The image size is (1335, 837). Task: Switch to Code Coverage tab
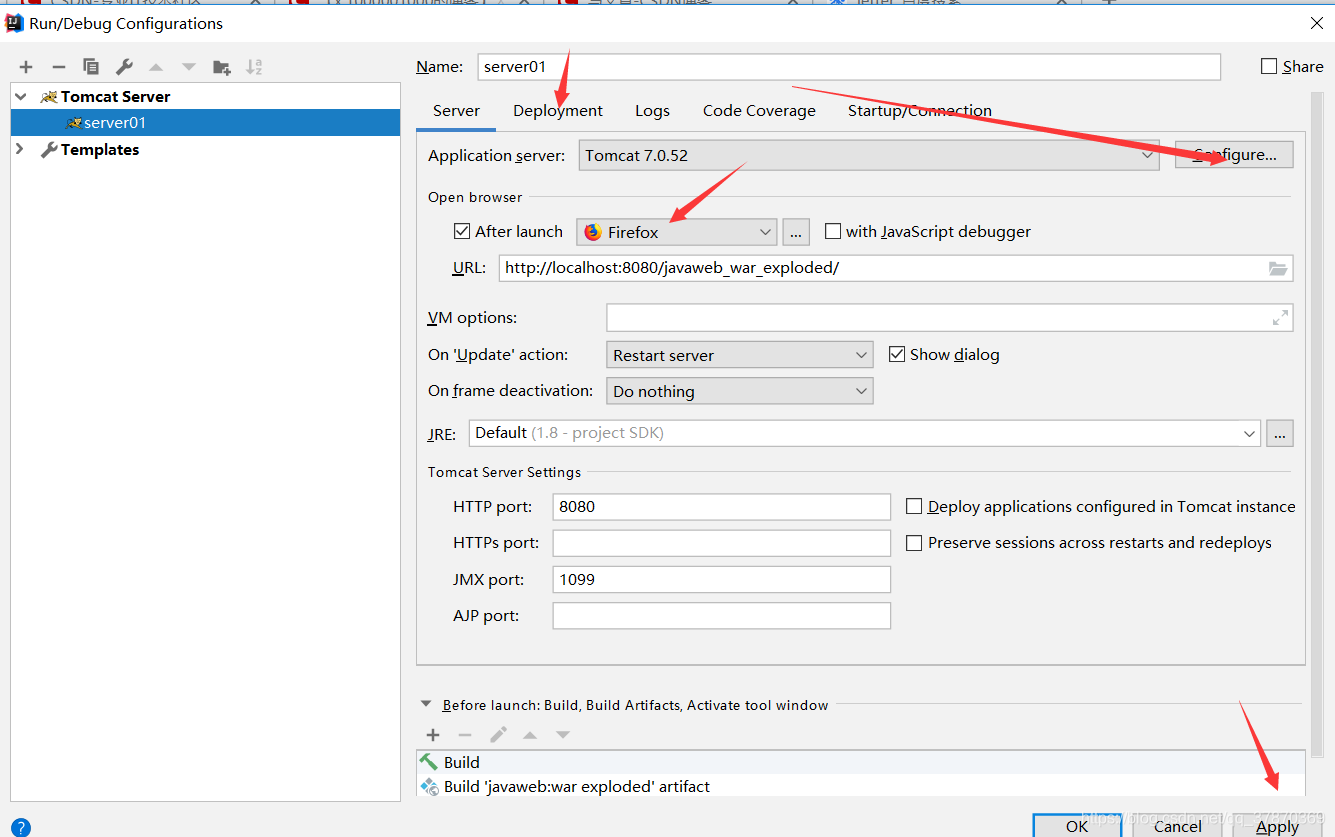(x=759, y=111)
